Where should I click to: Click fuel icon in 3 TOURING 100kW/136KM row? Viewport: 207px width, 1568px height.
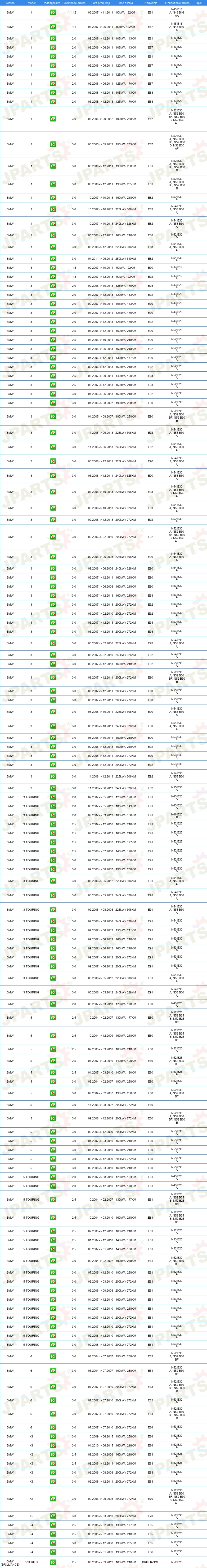click(x=53, y=815)
